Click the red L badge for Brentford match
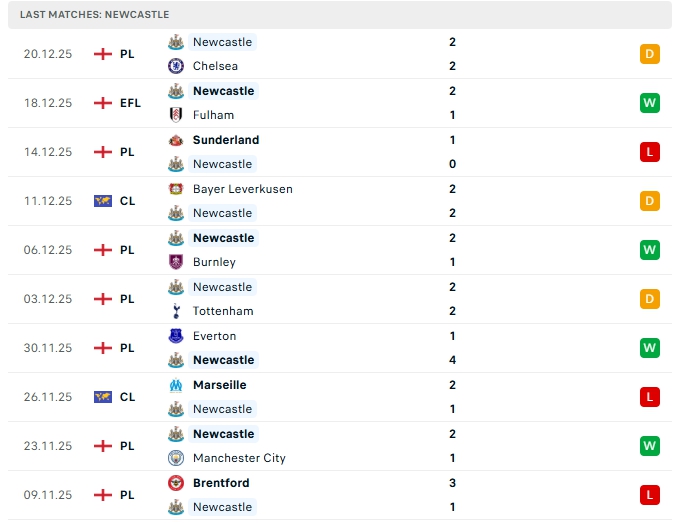The height and width of the screenshot is (523, 683). pyautogui.click(x=650, y=495)
